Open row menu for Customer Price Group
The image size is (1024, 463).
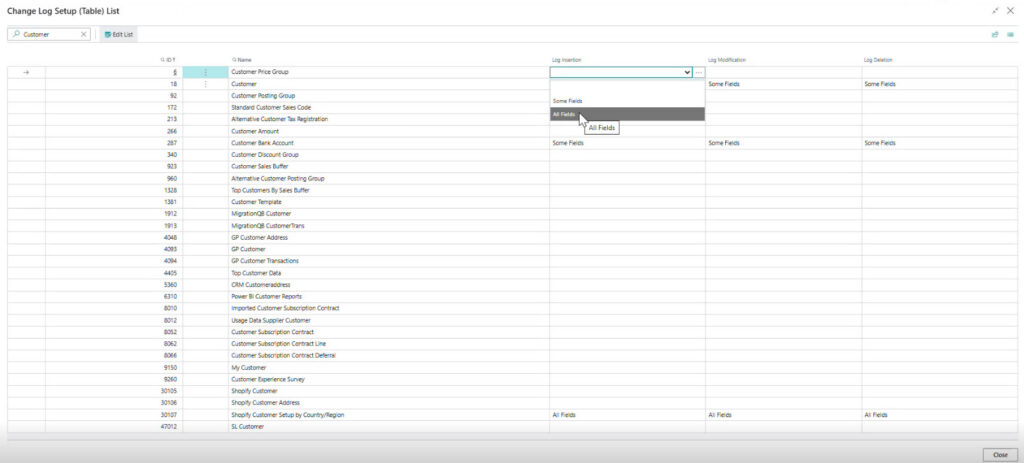[x=206, y=72]
